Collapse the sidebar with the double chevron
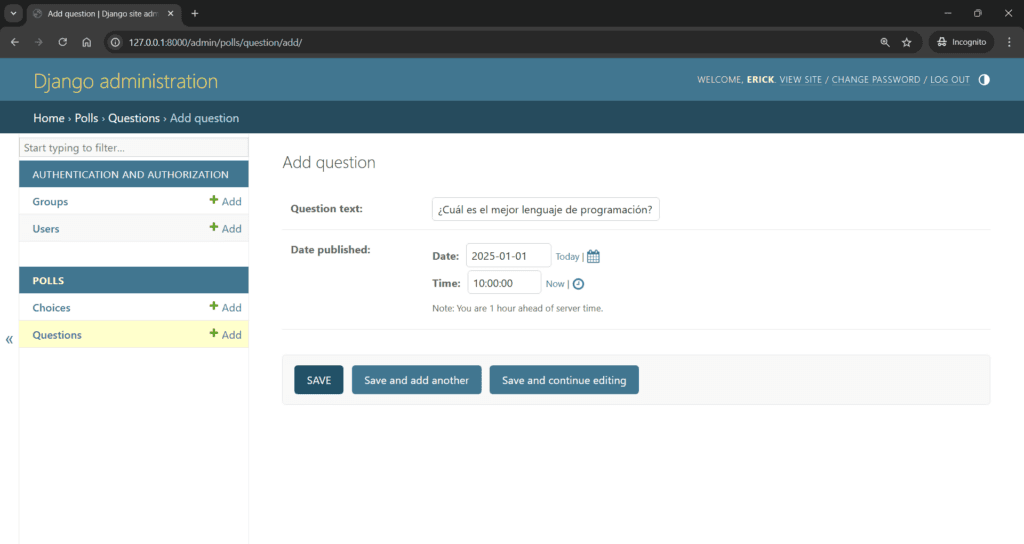This screenshot has height=544, width=1024. 9,340
